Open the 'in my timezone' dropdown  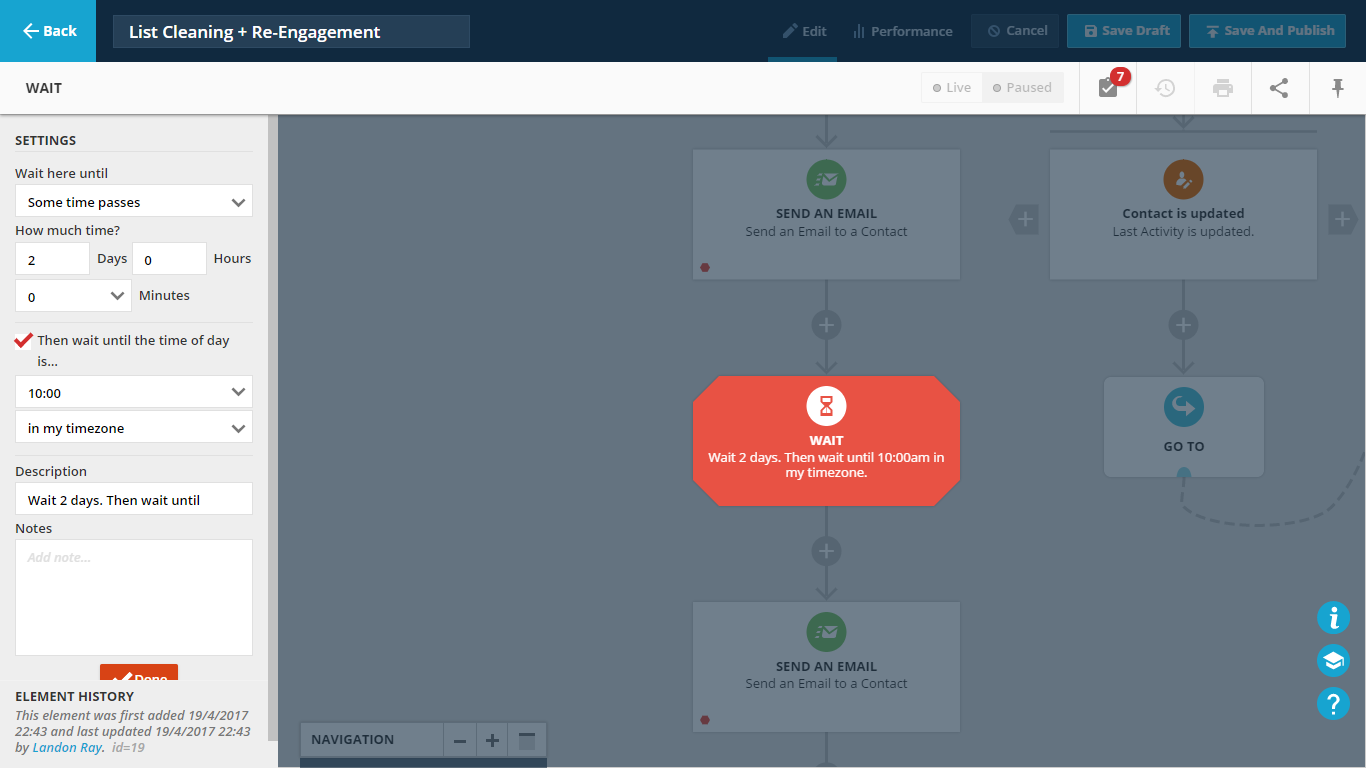pyautogui.click(x=134, y=428)
